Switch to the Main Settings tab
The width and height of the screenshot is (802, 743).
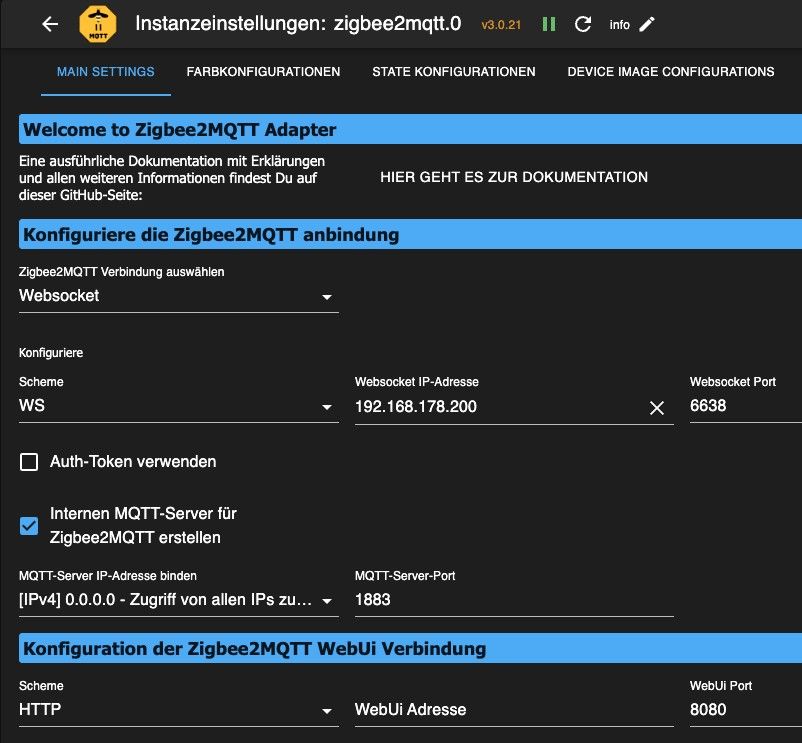tap(105, 72)
